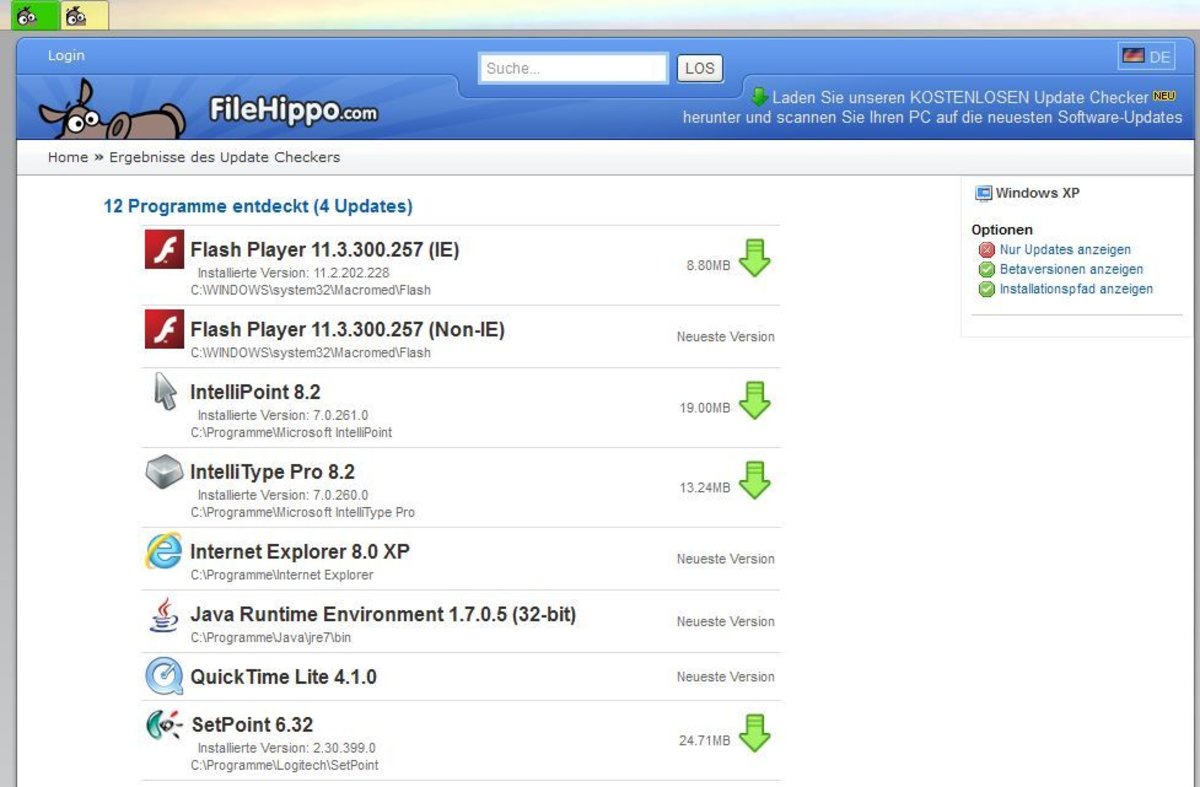Click the NEU badge next to Update Checker
The width and height of the screenshot is (1200, 787).
click(x=1164, y=96)
